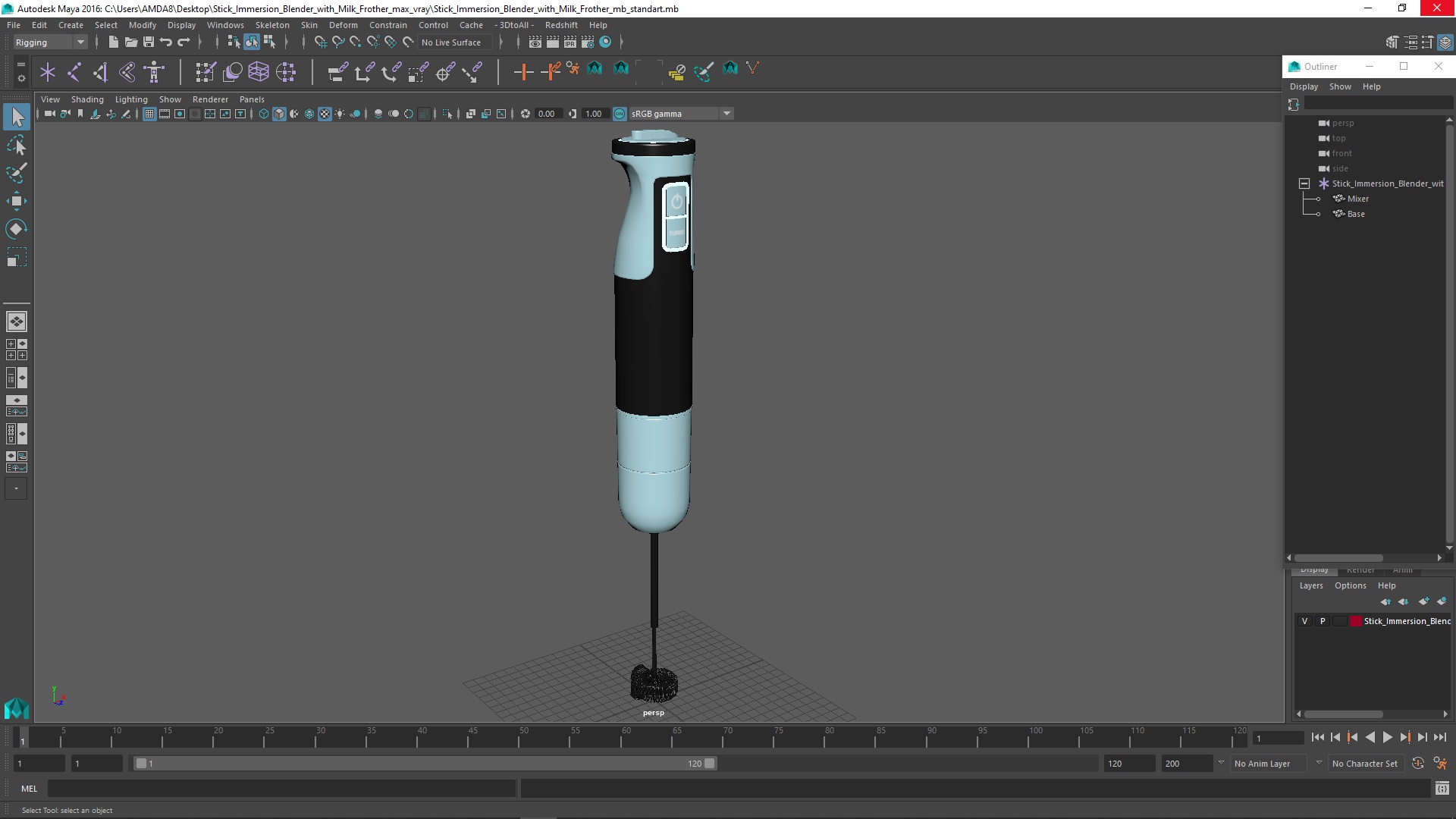This screenshot has width=1456, height=819.
Task: Click the Set Key plus shelf icon
Action: pyautogui.click(x=523, y=72)
